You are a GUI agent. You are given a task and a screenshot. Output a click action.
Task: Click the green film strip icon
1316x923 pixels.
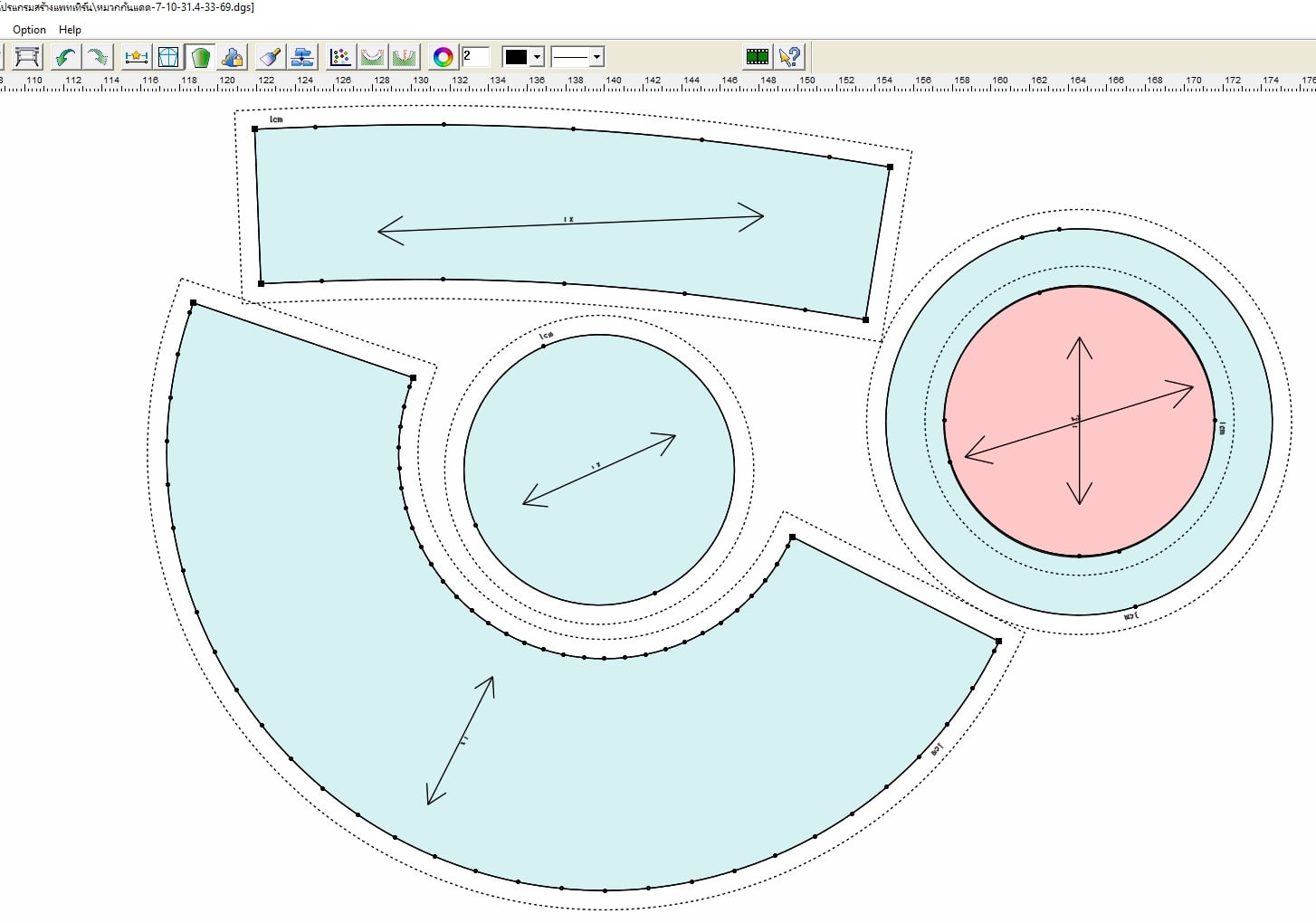758,57
